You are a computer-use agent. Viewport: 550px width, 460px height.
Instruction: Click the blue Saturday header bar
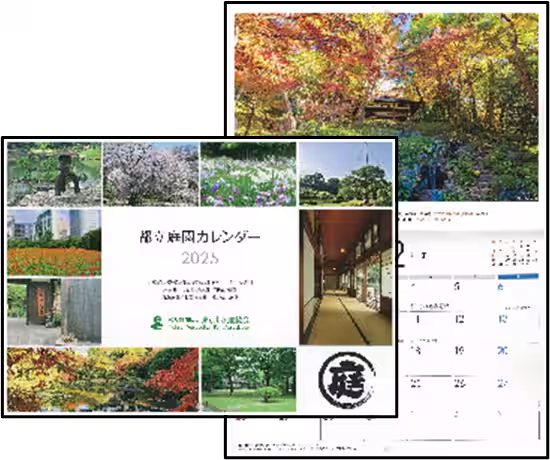click(x=518, y=276)
